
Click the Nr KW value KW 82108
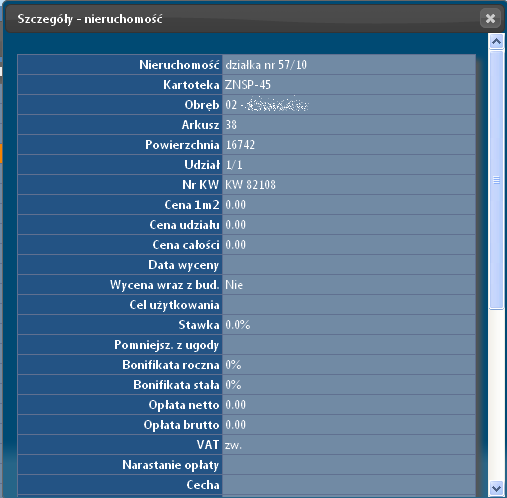250,185
